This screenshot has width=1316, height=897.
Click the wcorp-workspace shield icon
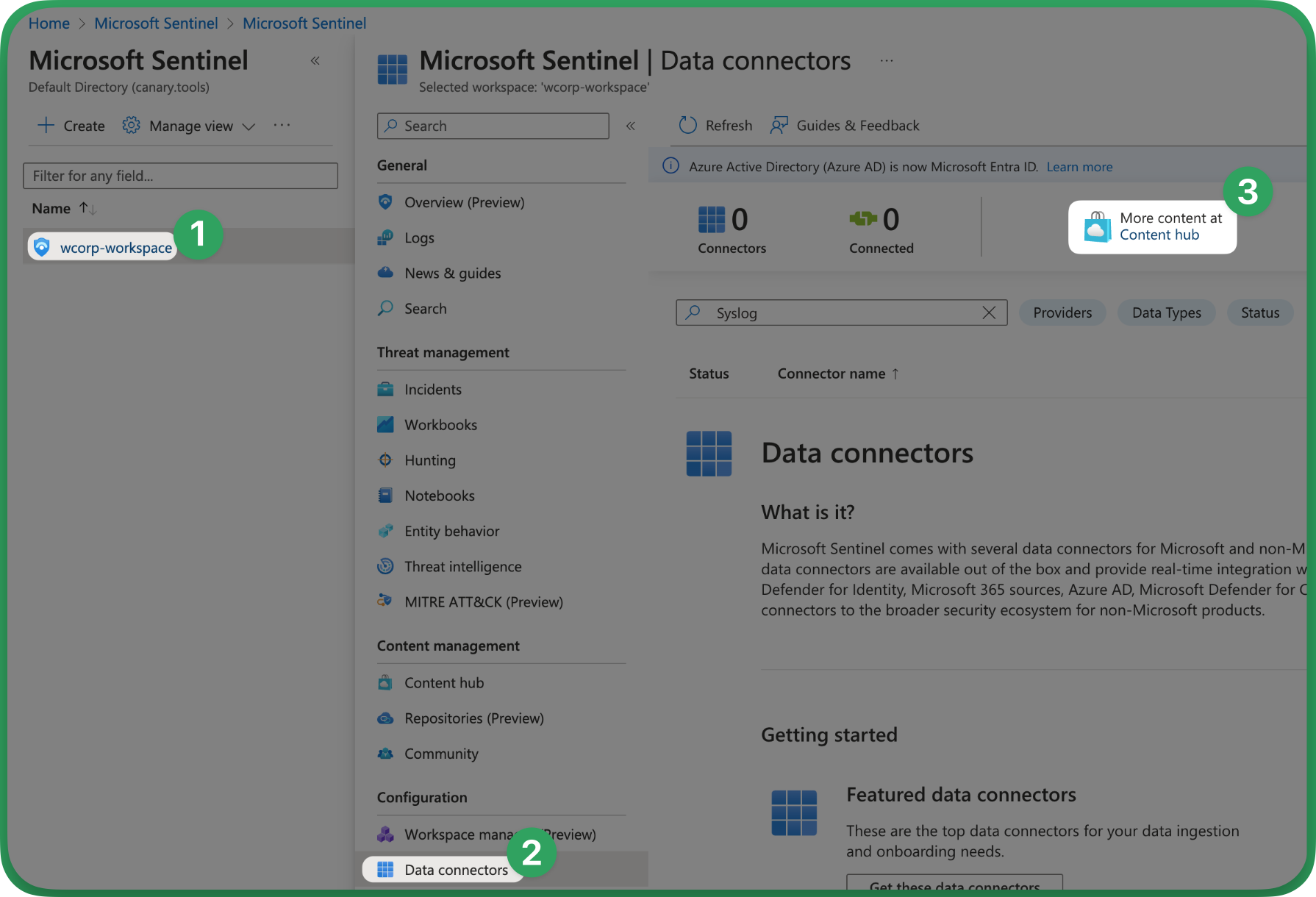pyautogui.click(x=42, y=247)
